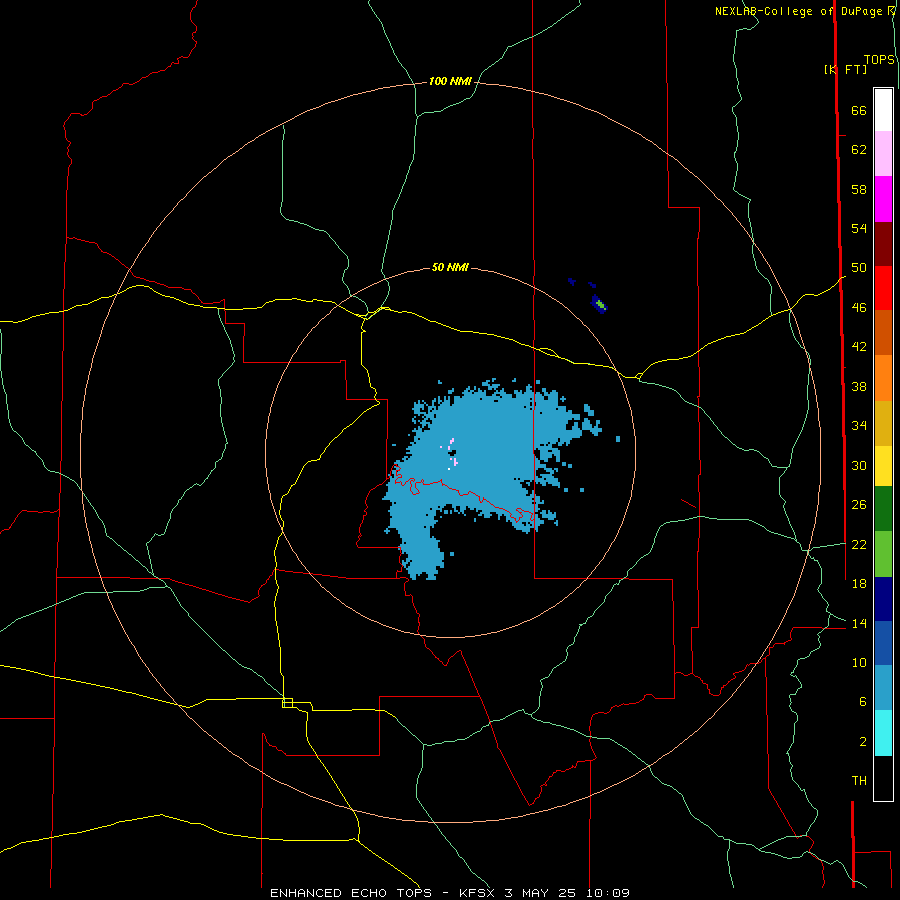Select the bright red legend swatch
This screenshot has height=900, width=900.
pyautogui.click(x=883, y=288)
